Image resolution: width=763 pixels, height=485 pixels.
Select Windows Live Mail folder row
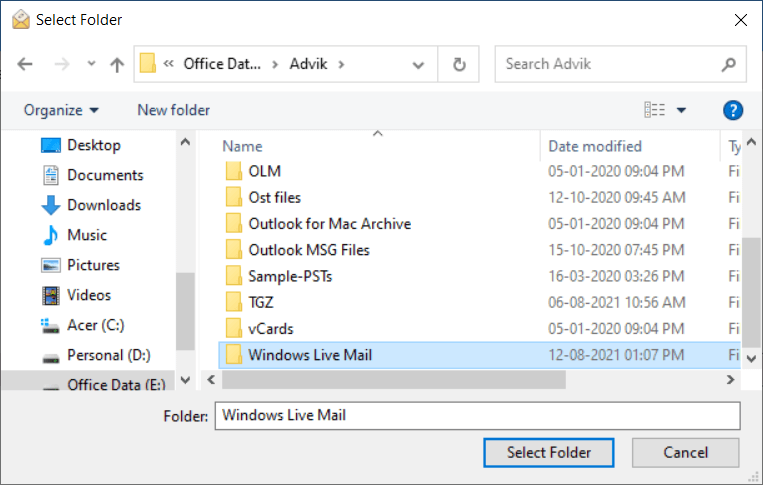tap(479, 355)
